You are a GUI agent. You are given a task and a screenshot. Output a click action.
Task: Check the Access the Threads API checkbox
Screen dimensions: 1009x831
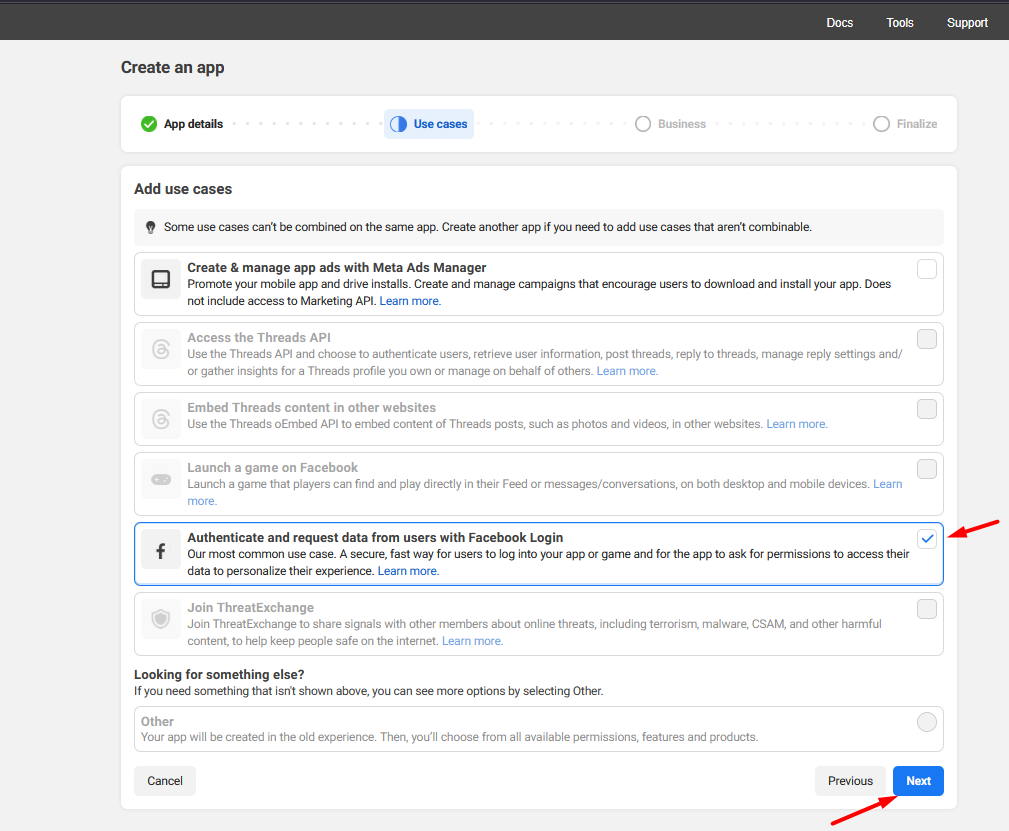pyautogui.click(x=927, y=339)
